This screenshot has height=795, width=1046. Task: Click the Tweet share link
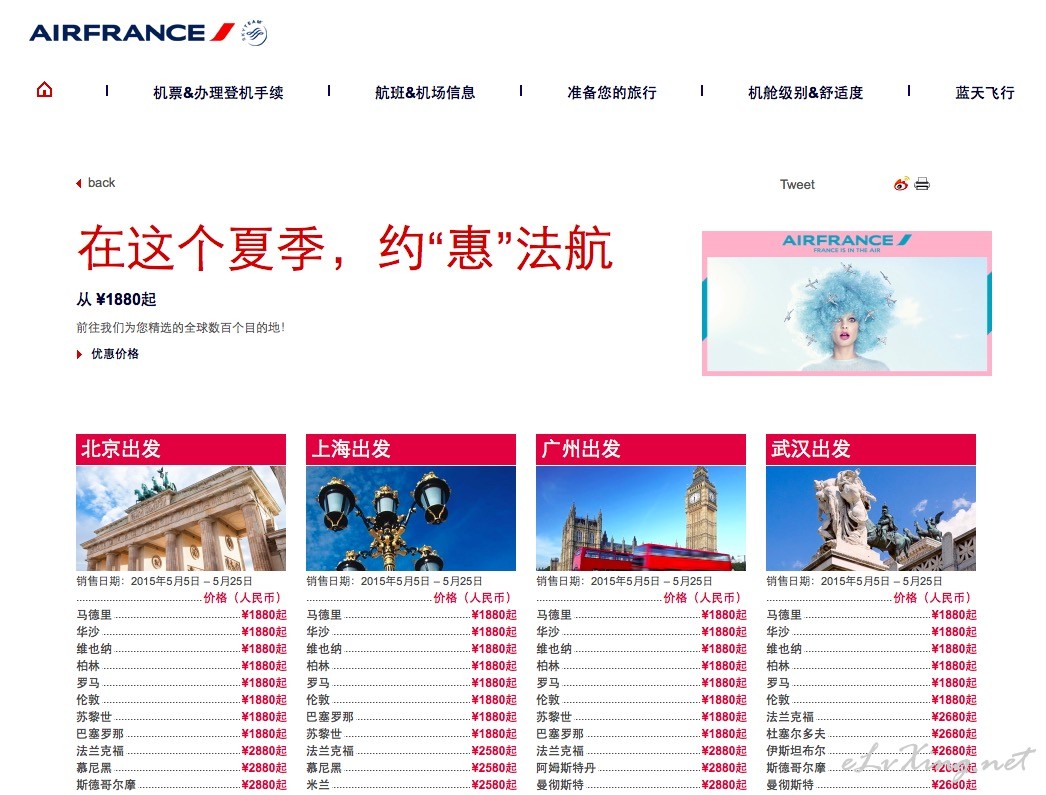point(797,185)
